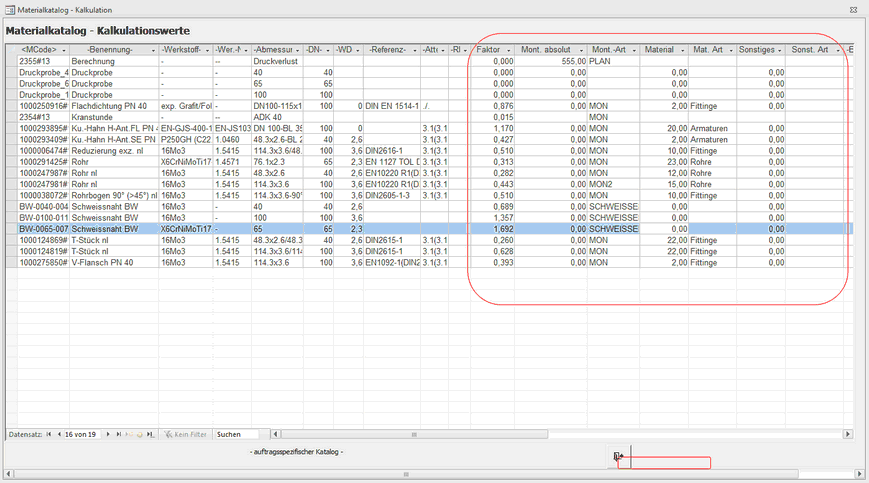This screenshot has width=869, height=483.
Task: Select row of Flachdichtung PN 40
Action: point(112,105)
